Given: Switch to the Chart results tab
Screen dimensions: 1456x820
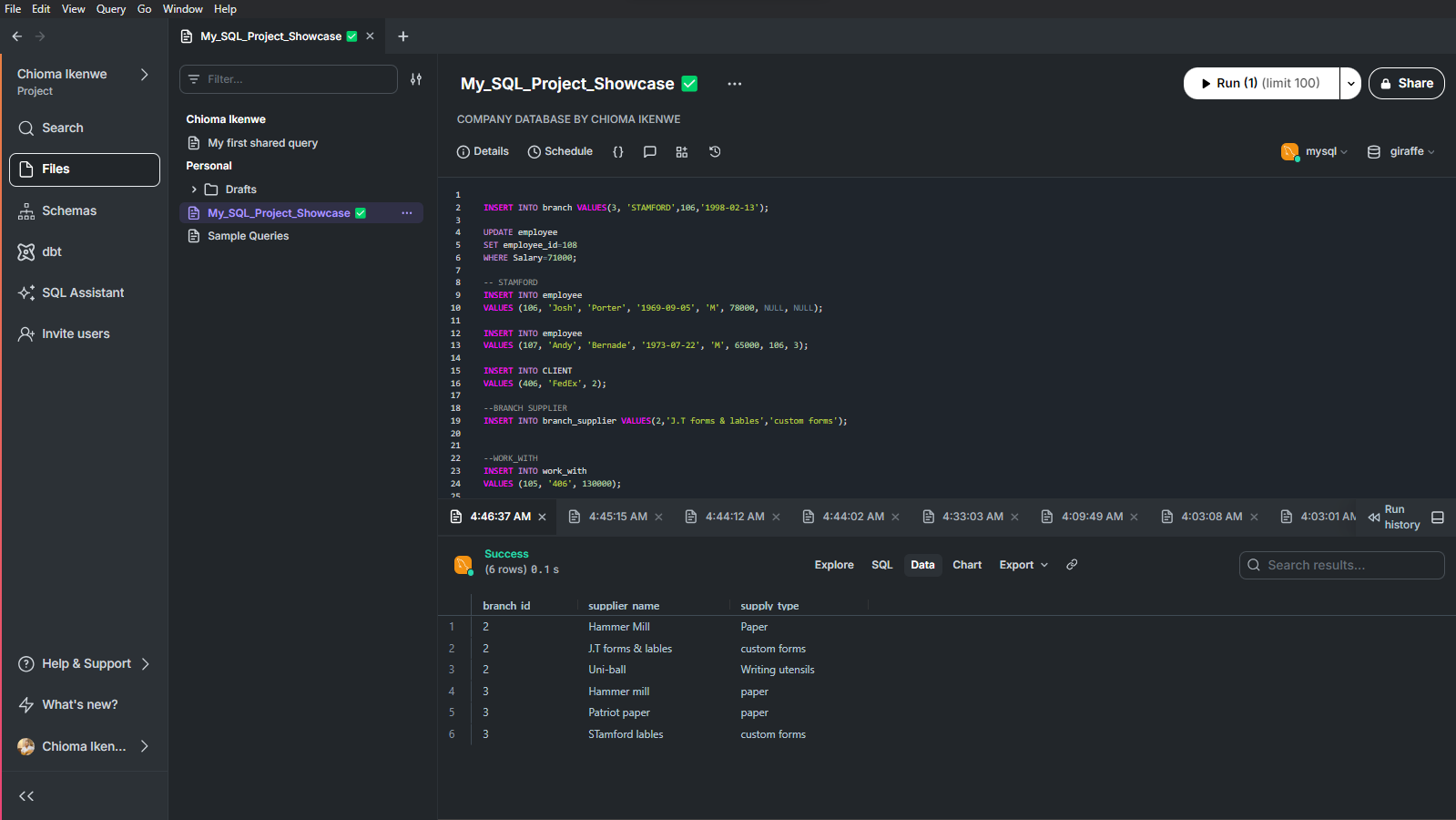Looking at the screenshot, I should [966, 565].
